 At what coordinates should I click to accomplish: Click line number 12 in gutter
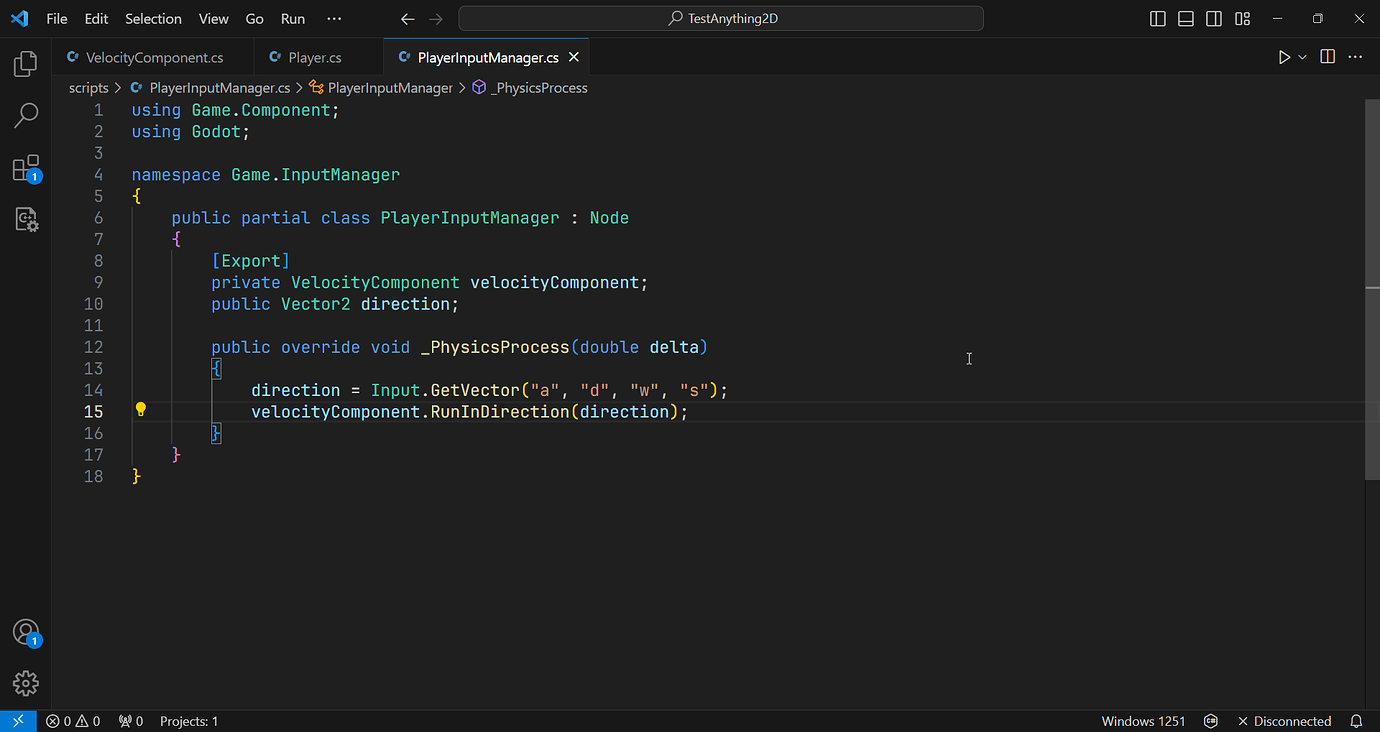click(x=93, y=347)
